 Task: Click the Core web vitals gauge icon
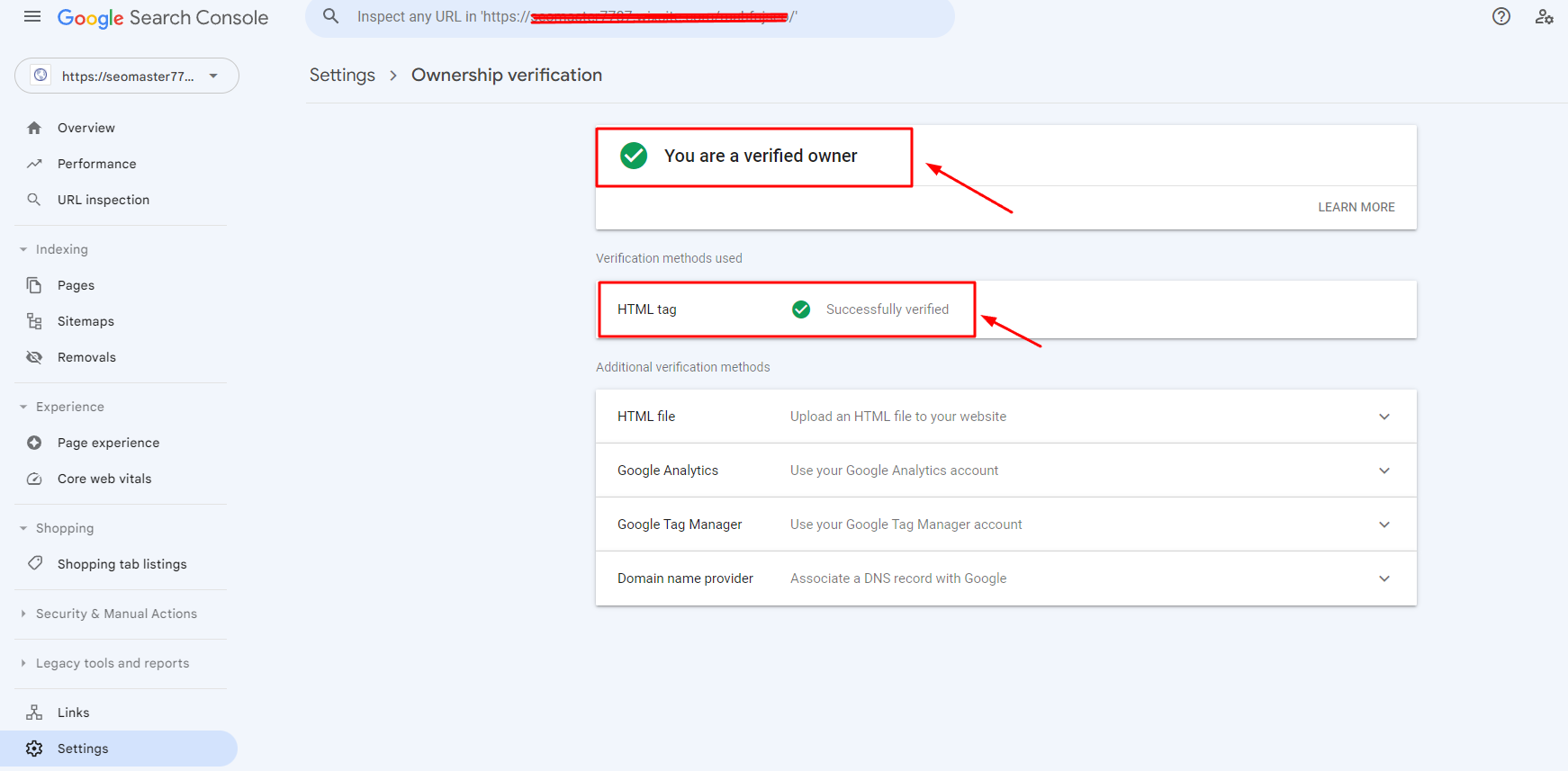[34, 479]
